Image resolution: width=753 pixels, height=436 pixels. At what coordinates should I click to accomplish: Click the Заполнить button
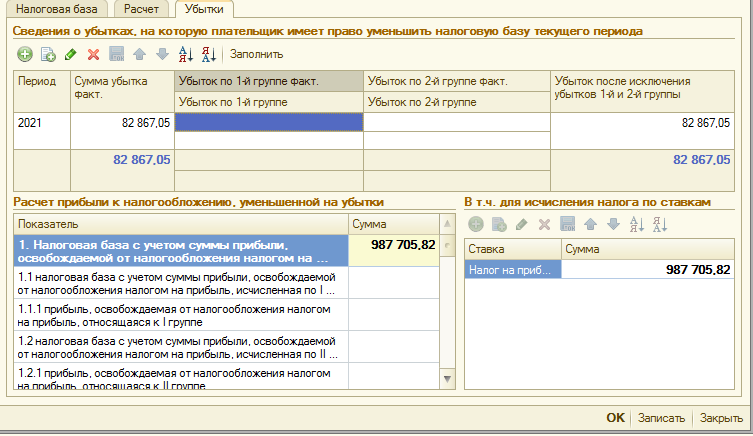(x=257, y=54)
